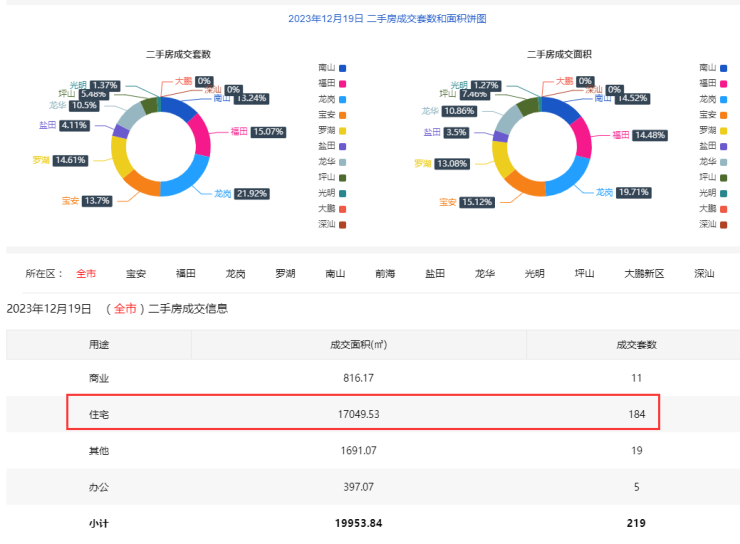Toggle 南山 legend in 成交套数 chart
This screenshot has width=740, height=544.
pyautogui.click(x=331, y=68)
